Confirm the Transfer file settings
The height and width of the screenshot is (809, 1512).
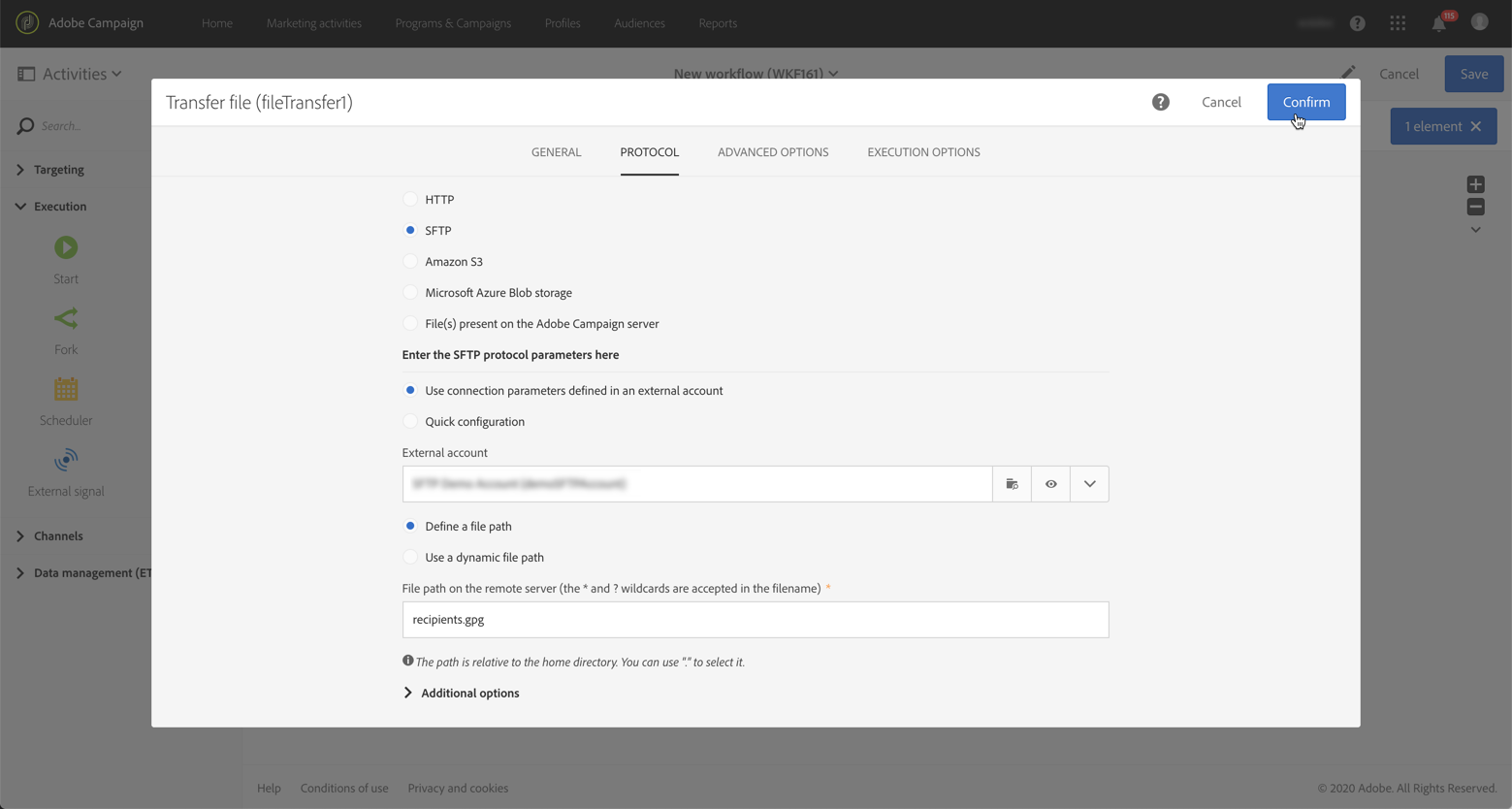pos(1306,102)
